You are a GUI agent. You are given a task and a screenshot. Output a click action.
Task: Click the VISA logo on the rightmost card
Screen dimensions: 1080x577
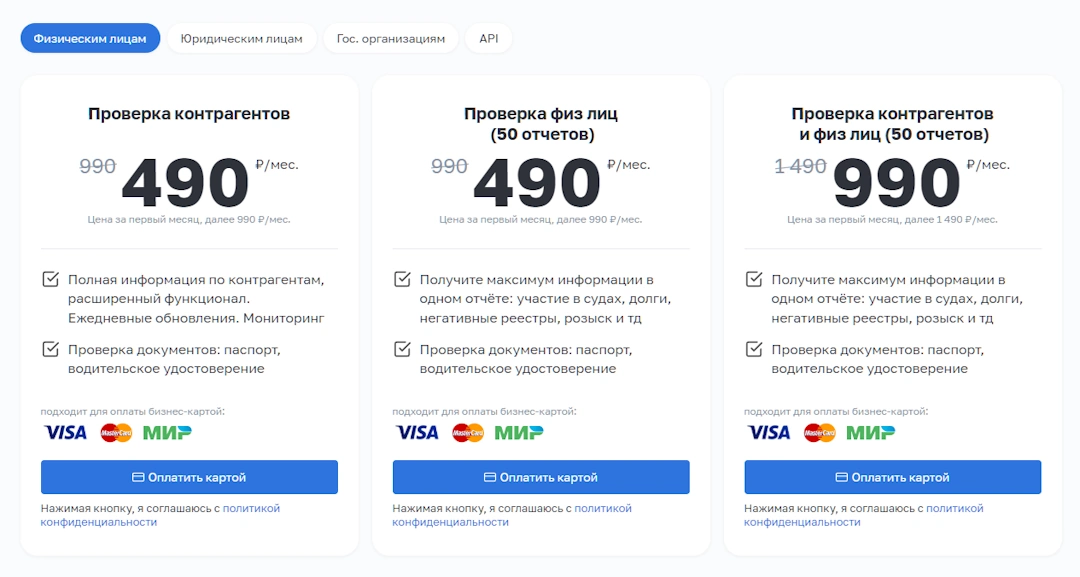[x=769, y=432]
